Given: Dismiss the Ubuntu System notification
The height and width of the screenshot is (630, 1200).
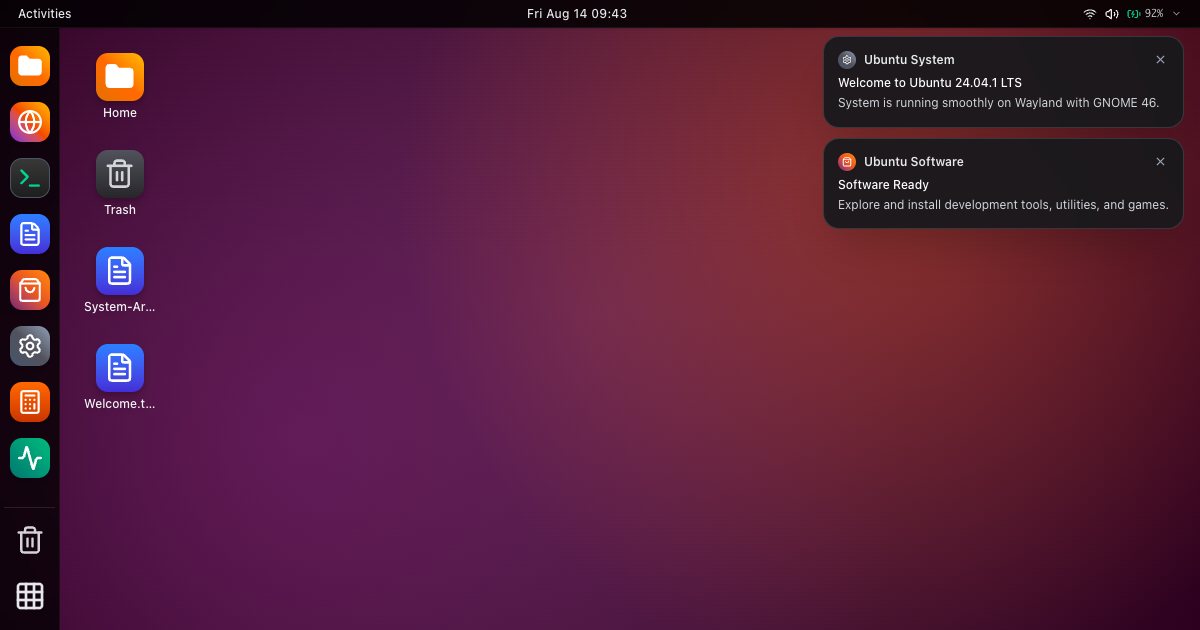Looking at the screenshot, I should pyautogui.click(x=1160, y=60).
